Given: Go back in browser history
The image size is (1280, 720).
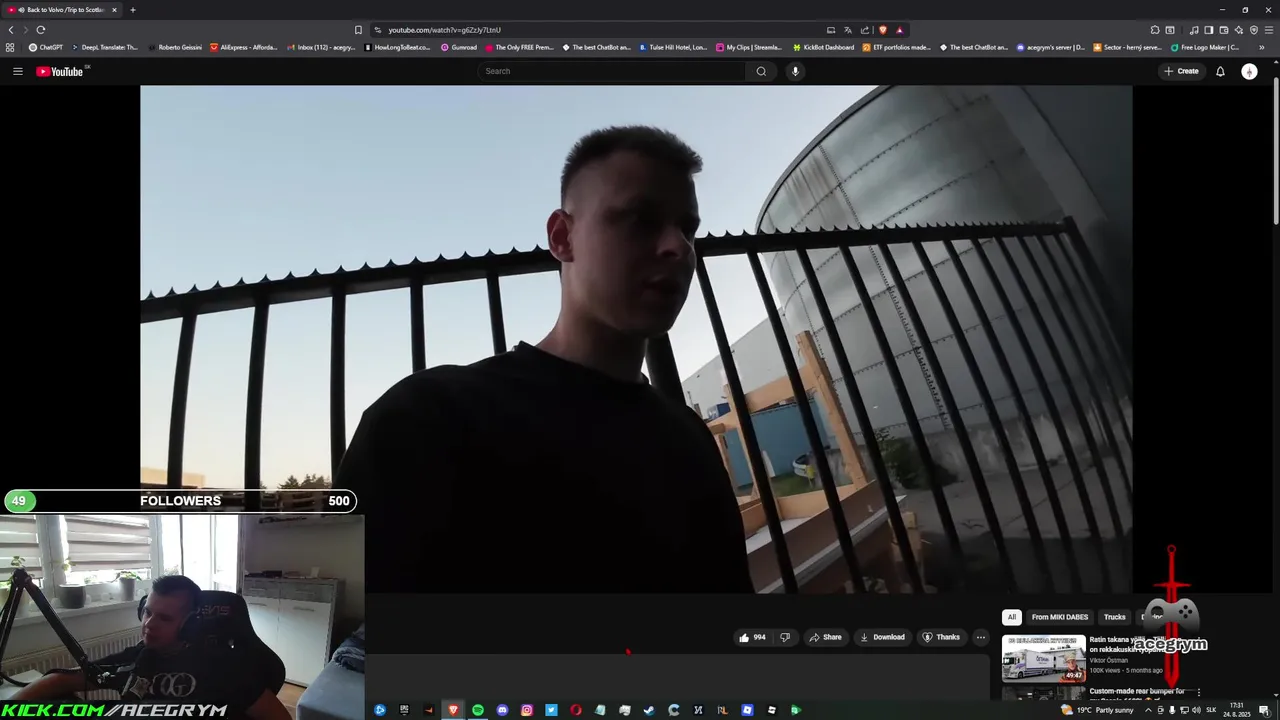Looking at the screenshot, I should click(11, 30).
